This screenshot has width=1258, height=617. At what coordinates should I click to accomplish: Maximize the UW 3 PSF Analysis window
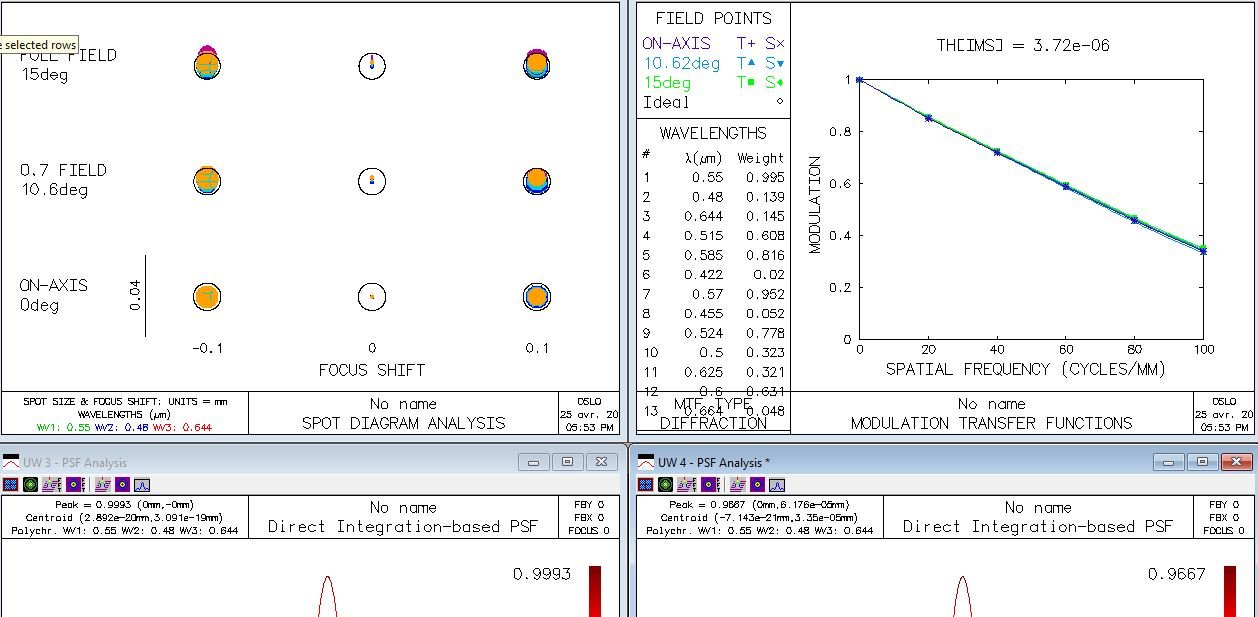pyautogui.click(x=567, y=462)
